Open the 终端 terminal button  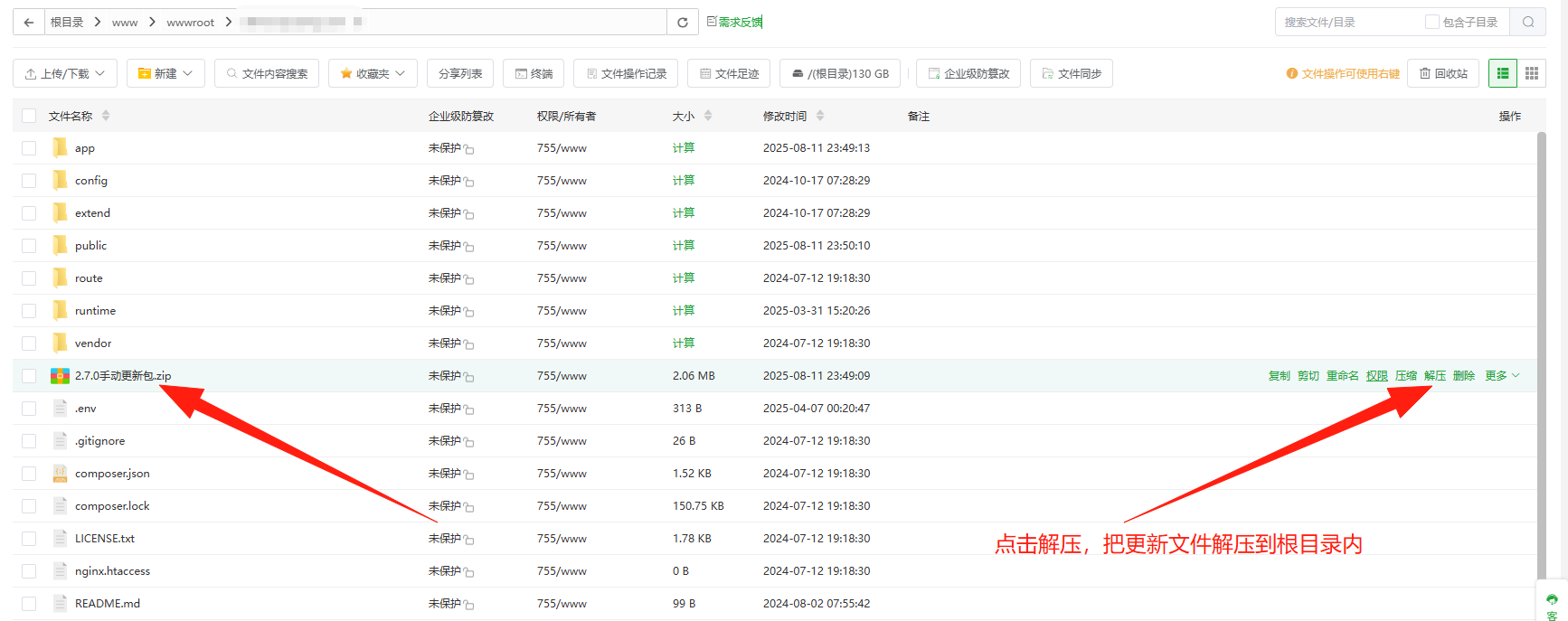[534, 73]
